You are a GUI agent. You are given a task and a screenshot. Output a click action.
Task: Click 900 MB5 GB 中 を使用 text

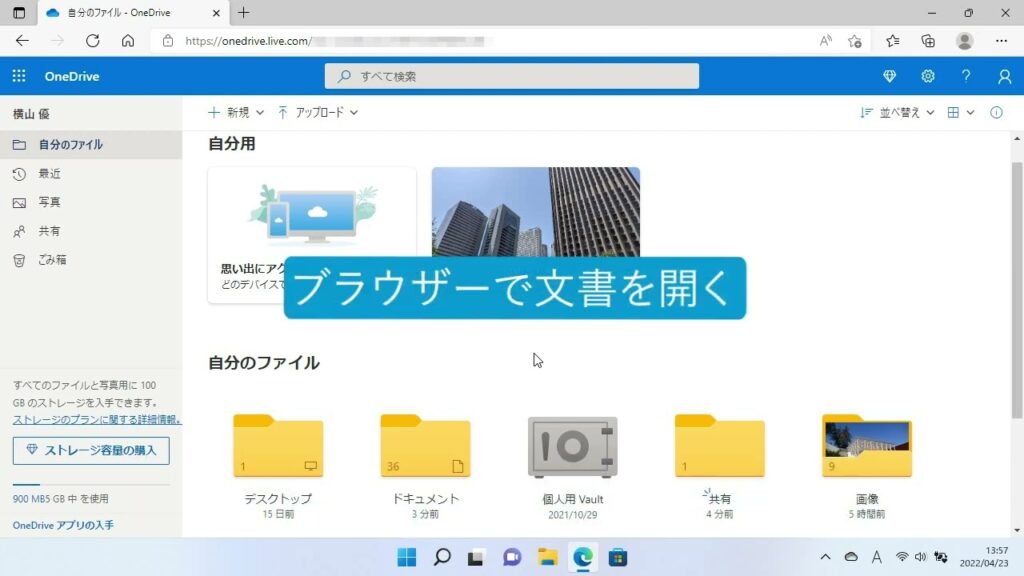coord(61,499)
